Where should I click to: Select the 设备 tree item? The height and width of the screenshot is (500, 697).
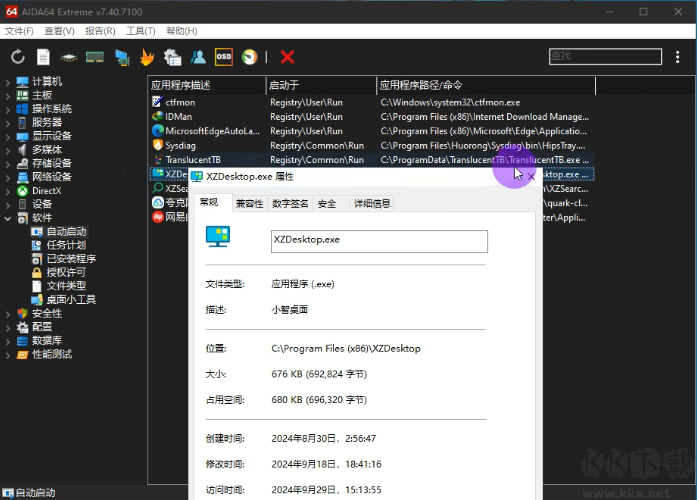[x=42, y=204]
